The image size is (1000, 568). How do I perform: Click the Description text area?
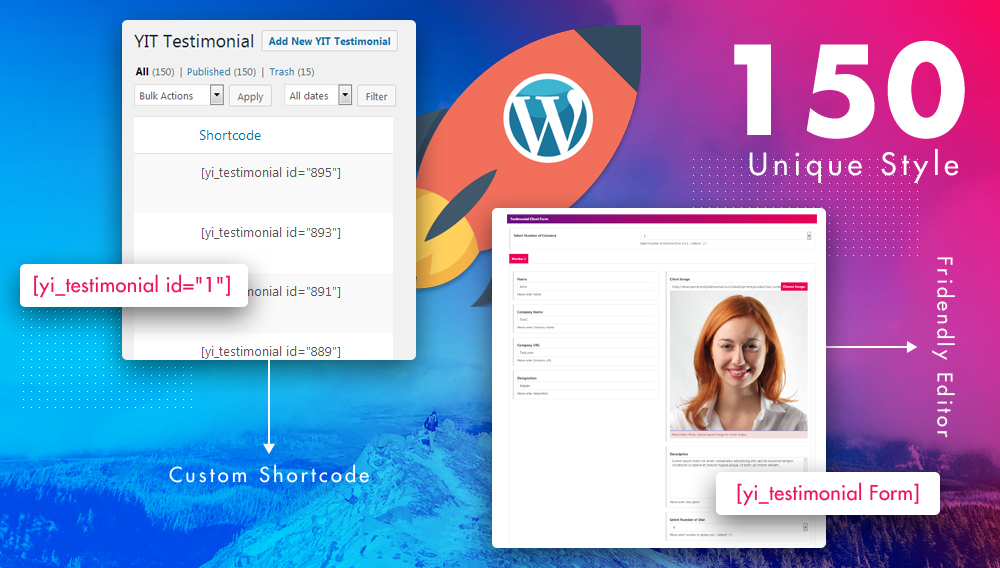tap(739, 477)
